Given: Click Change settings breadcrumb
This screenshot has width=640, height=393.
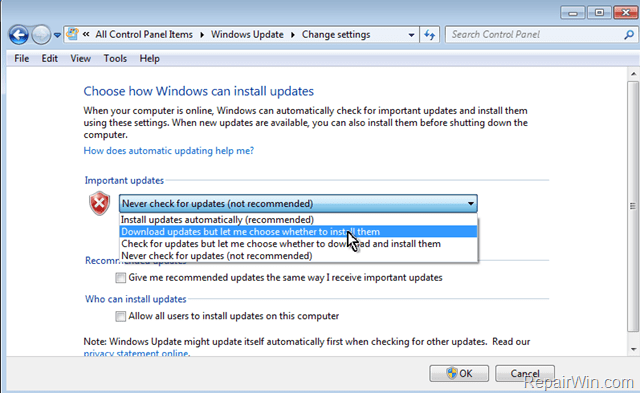Looking at the screenshot, I should tap(336, 34).
